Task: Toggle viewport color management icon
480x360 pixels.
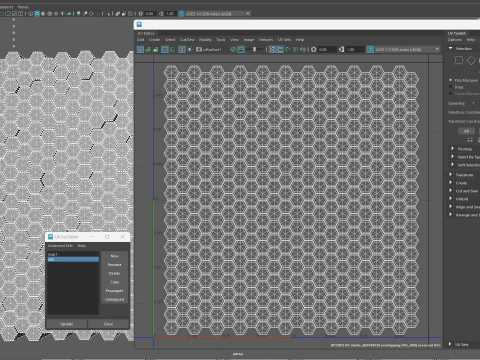Action: pyautogui.click(x=181, y=14)
